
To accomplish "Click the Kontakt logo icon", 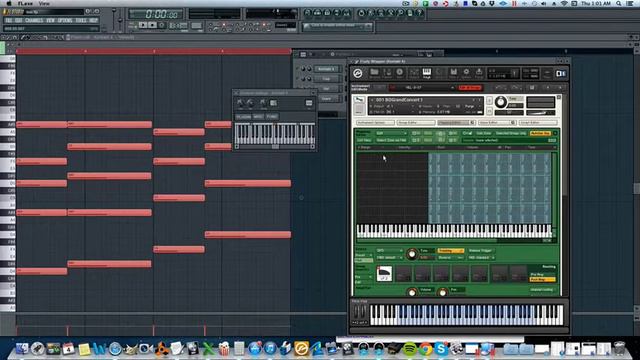I will click(358, 73).
